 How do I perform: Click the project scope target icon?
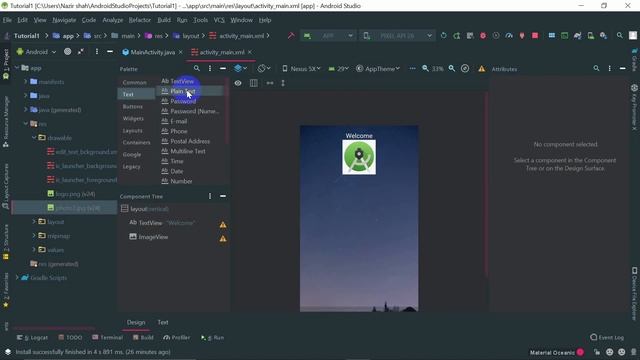coord(67,52)
